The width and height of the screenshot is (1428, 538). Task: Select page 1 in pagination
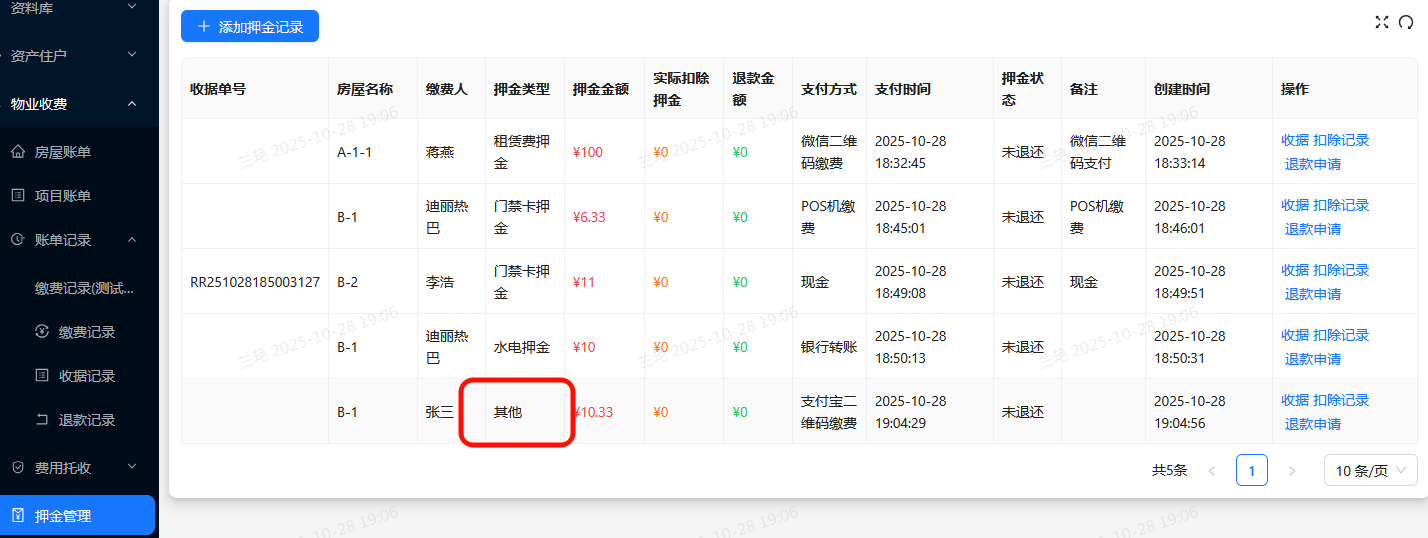click(1251, 470)
